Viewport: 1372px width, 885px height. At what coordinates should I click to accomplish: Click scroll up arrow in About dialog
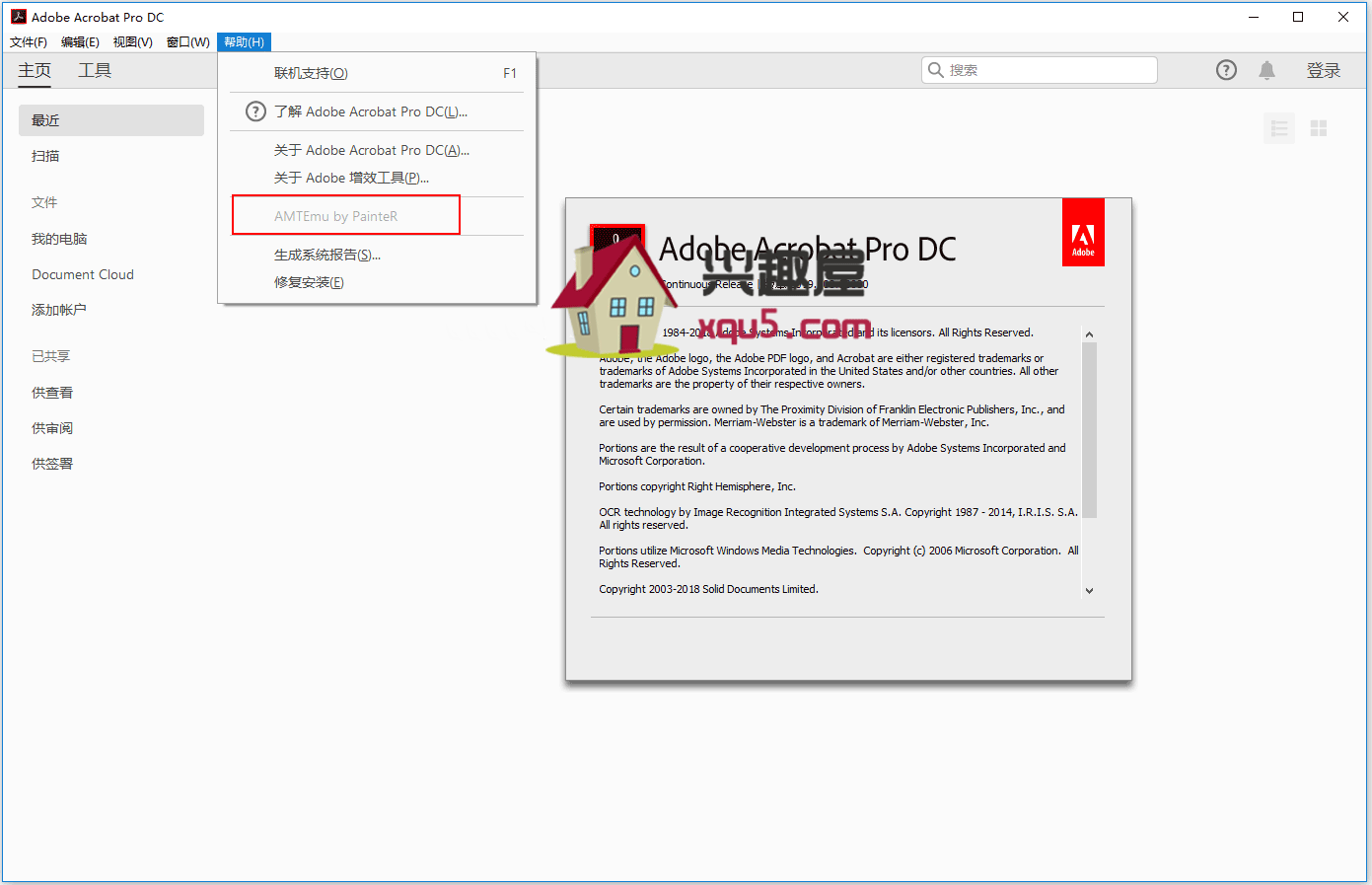click(1089, 334)
